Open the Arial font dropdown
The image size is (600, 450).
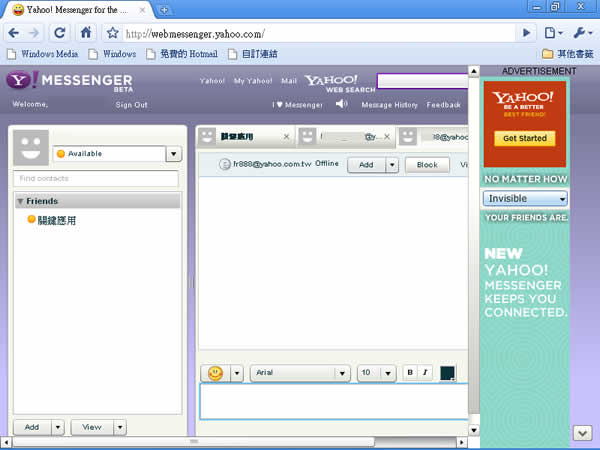point(300,373)
